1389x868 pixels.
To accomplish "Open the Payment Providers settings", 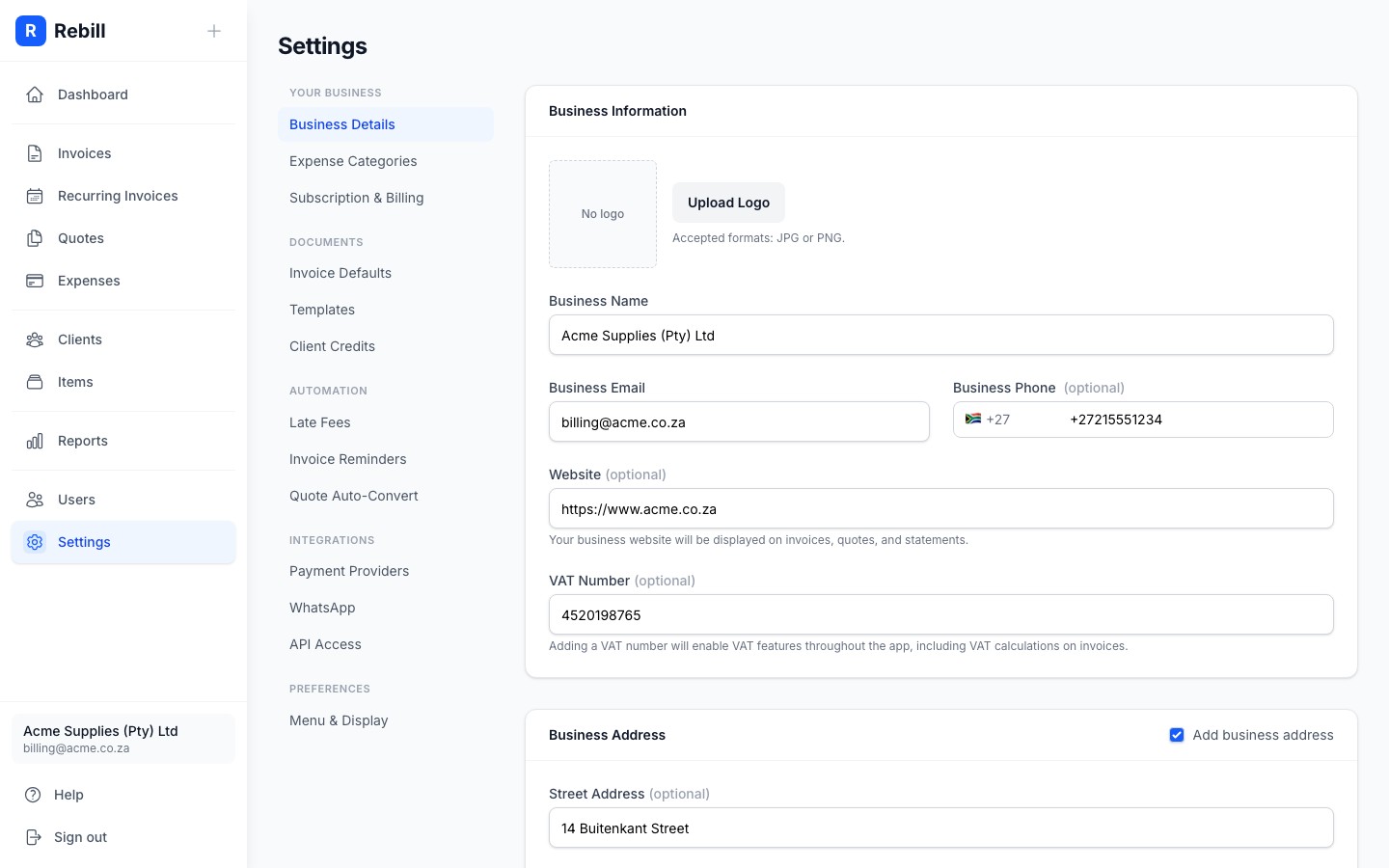I will tap(349, 571).
